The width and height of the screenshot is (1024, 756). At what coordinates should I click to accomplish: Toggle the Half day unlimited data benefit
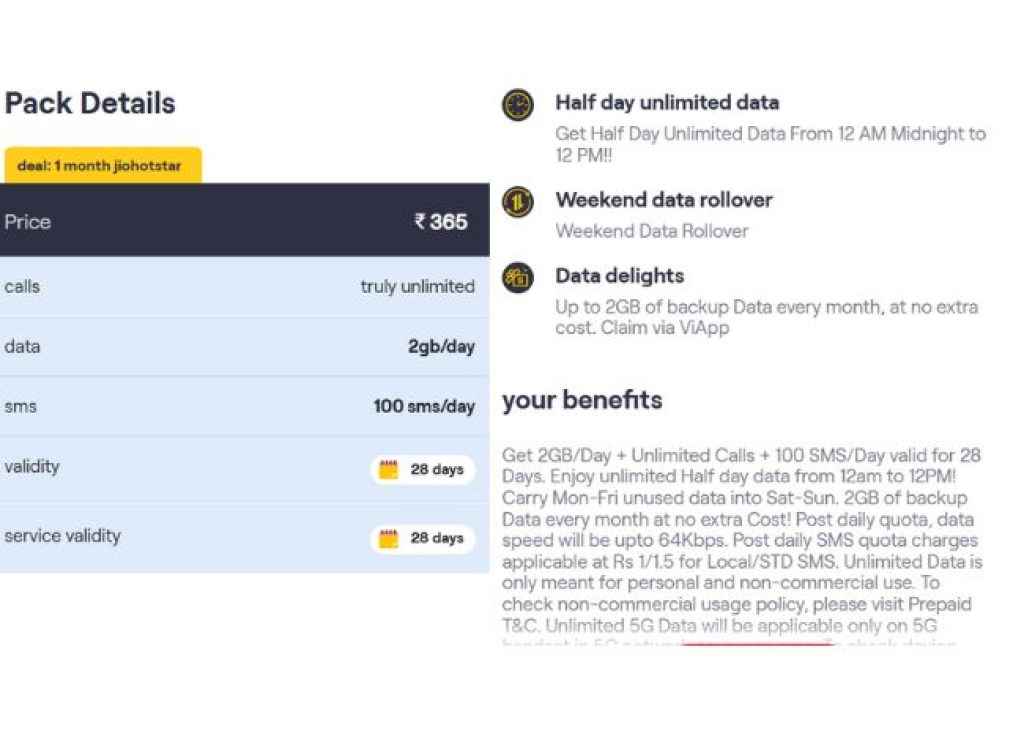point(667,102)
